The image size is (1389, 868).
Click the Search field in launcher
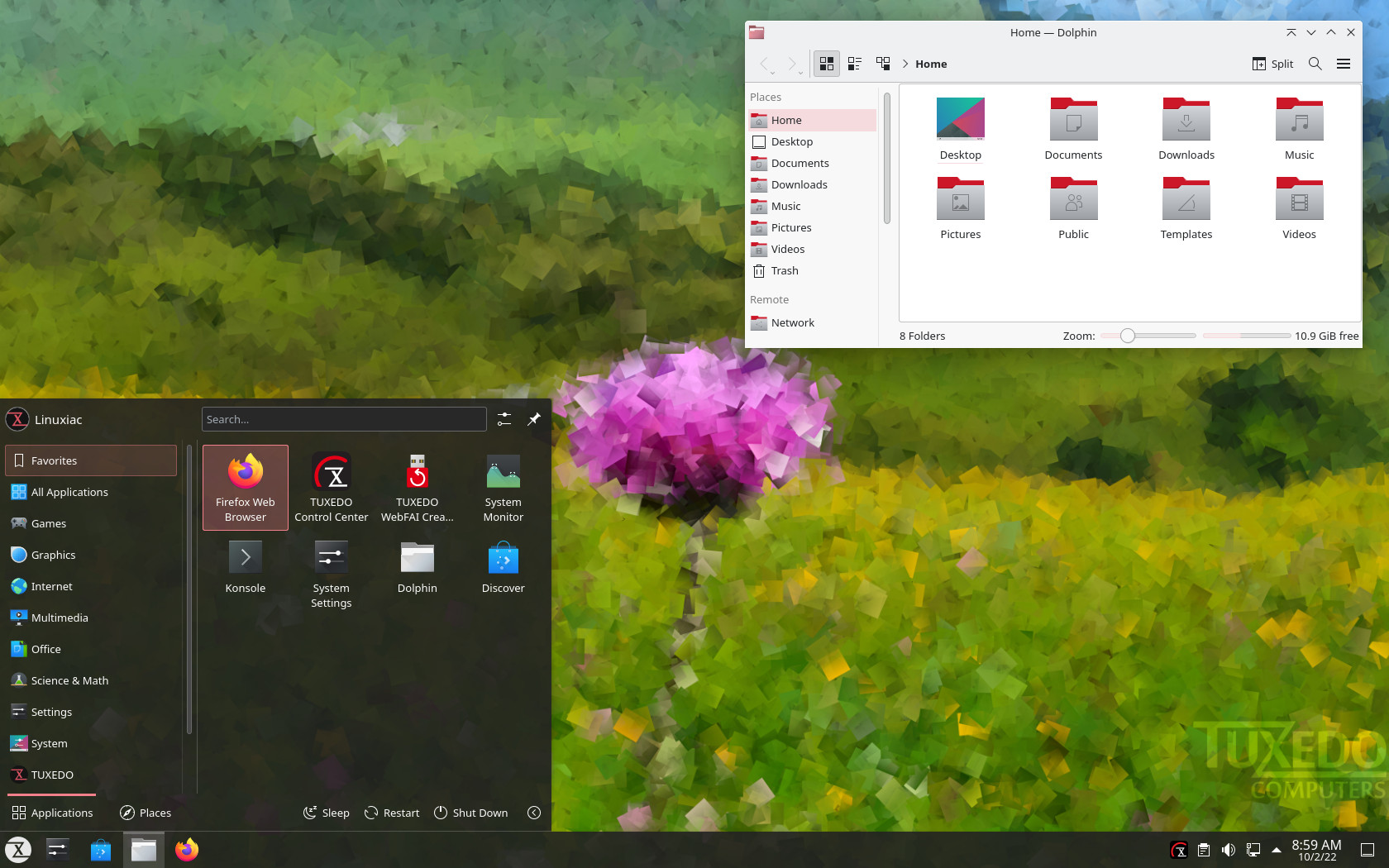(x=344, y=419)
